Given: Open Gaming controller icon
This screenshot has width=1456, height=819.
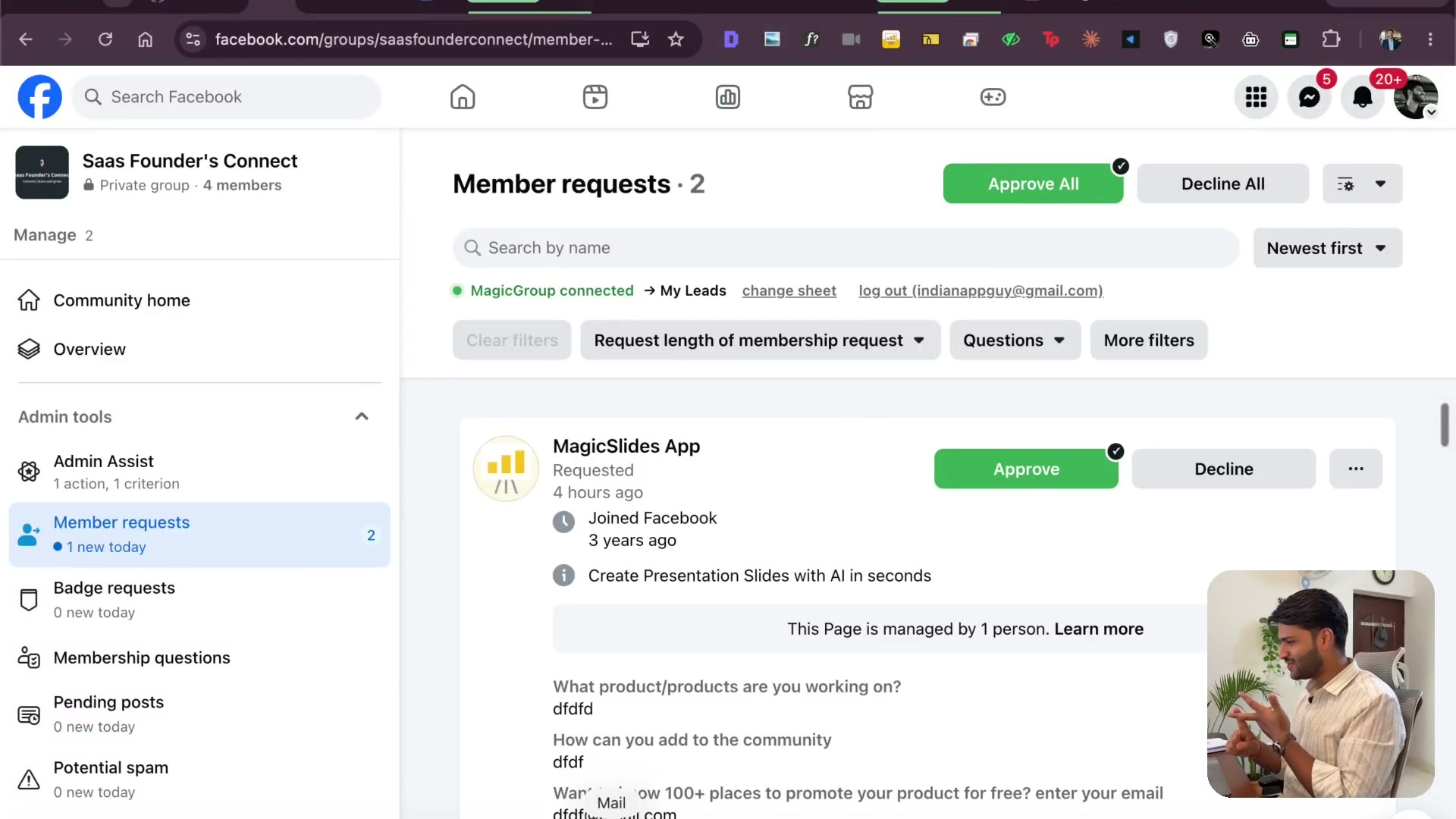Looking at the screenshot, I should click(x=993, y=97).
